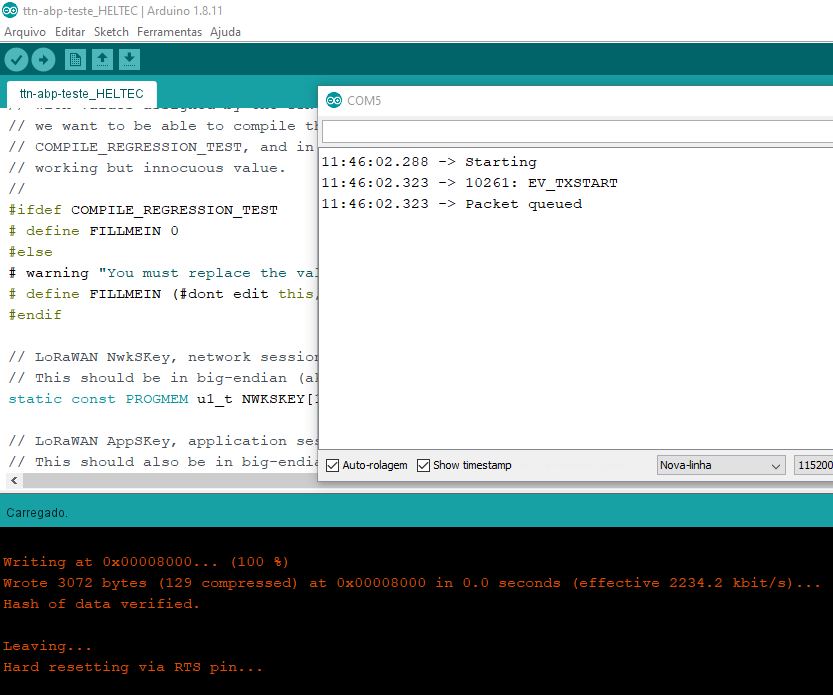Open the Sketch menu
This screenshot has height=695, width=833.
point(111,32)
